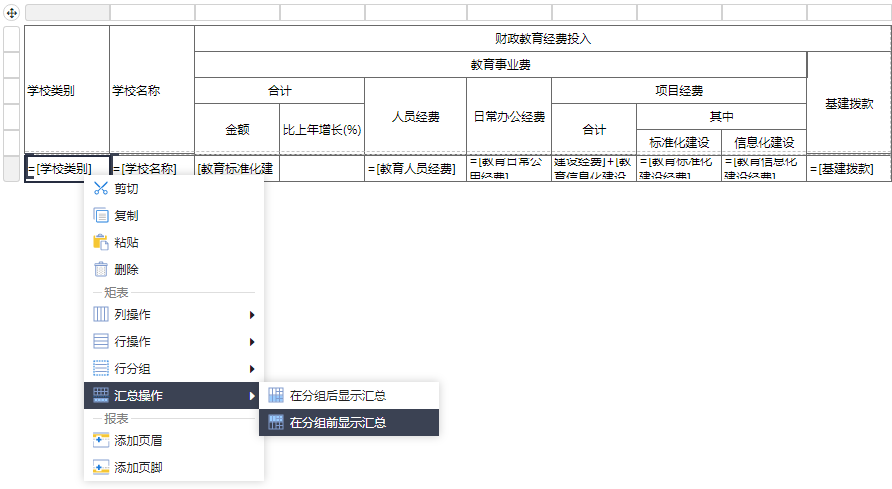892x489 pixels.
Task: Click column selector above 学校类别
Action: (x=67, y=13)
